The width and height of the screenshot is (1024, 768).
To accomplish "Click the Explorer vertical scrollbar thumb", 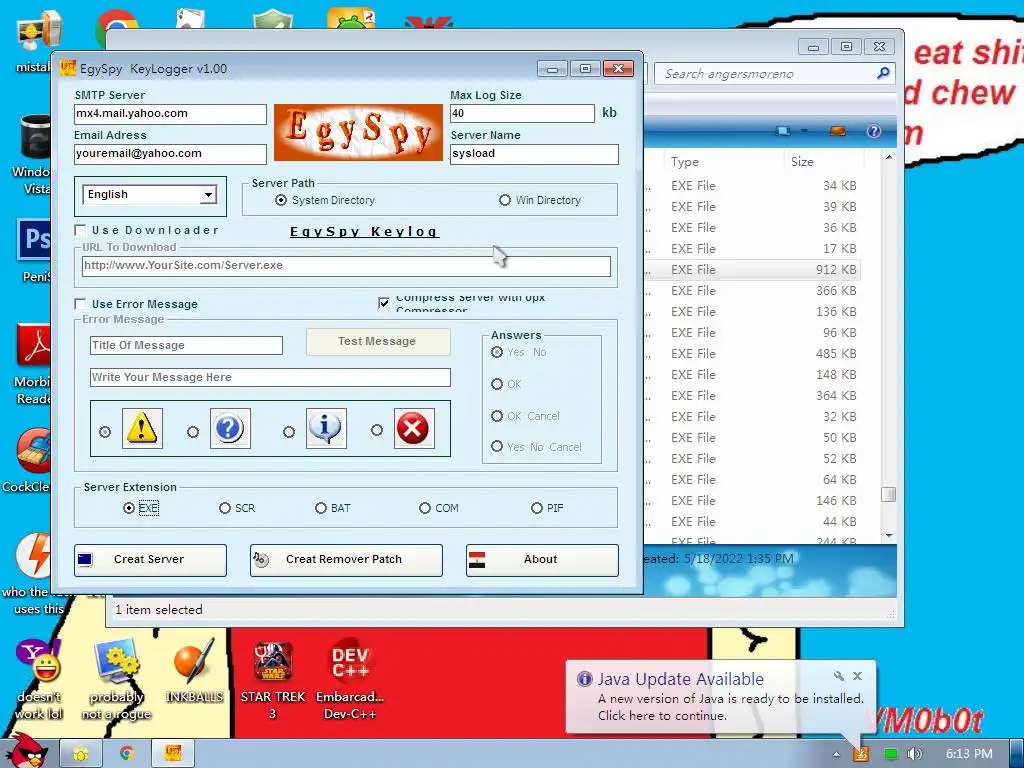I will point(888,494).
